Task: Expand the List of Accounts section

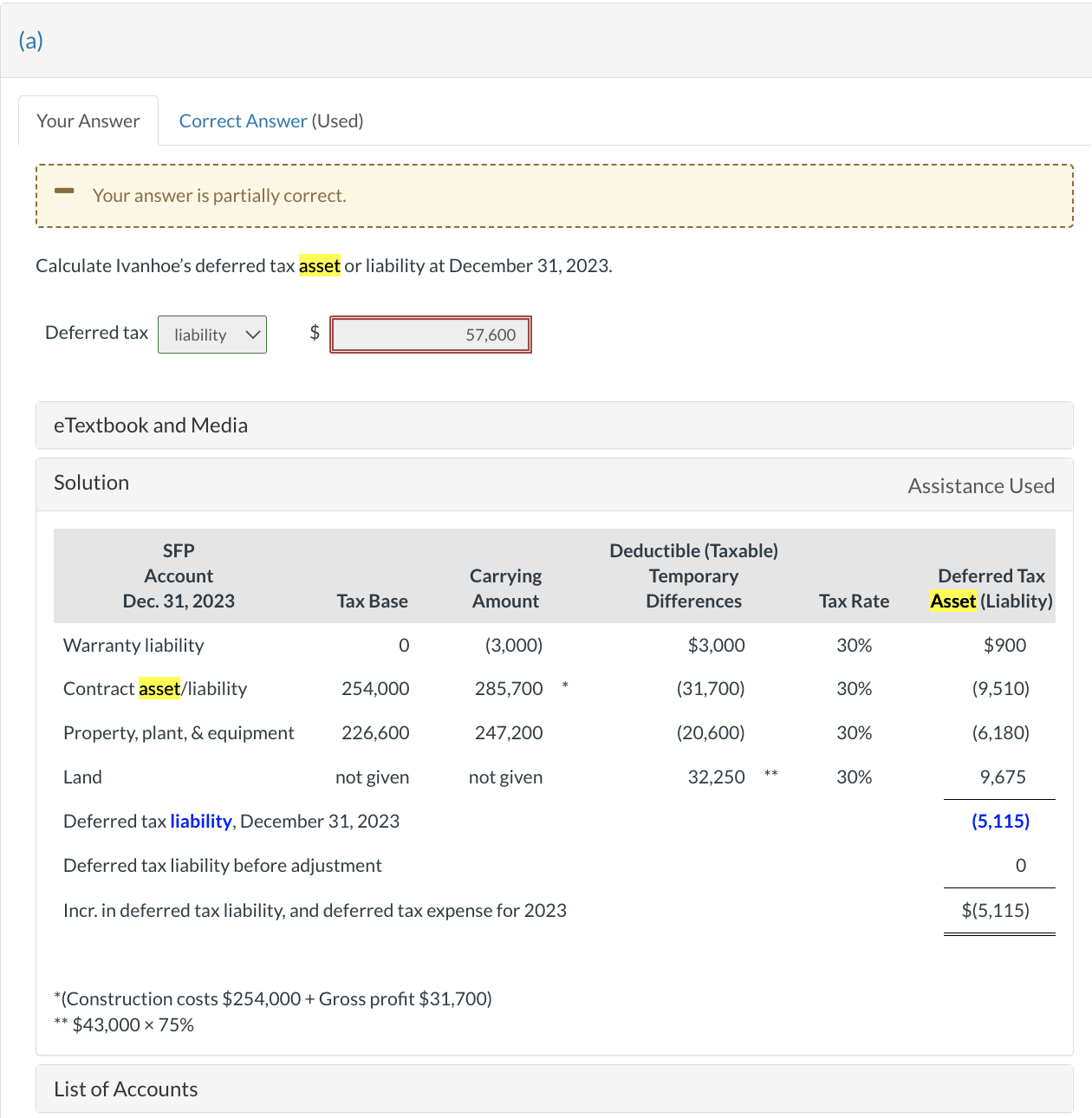Action: (x=125, y=1089)
